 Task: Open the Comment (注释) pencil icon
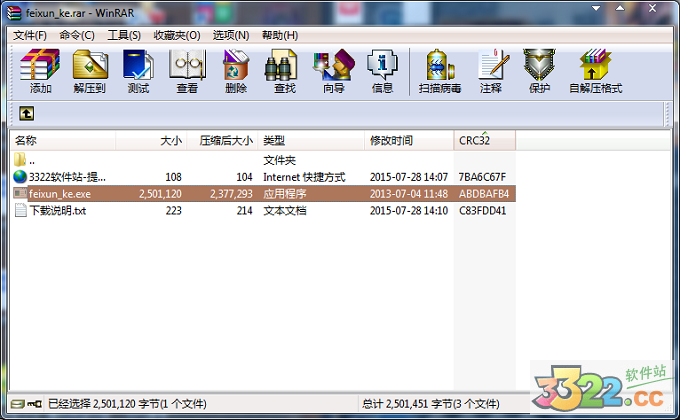click(494, 65)
